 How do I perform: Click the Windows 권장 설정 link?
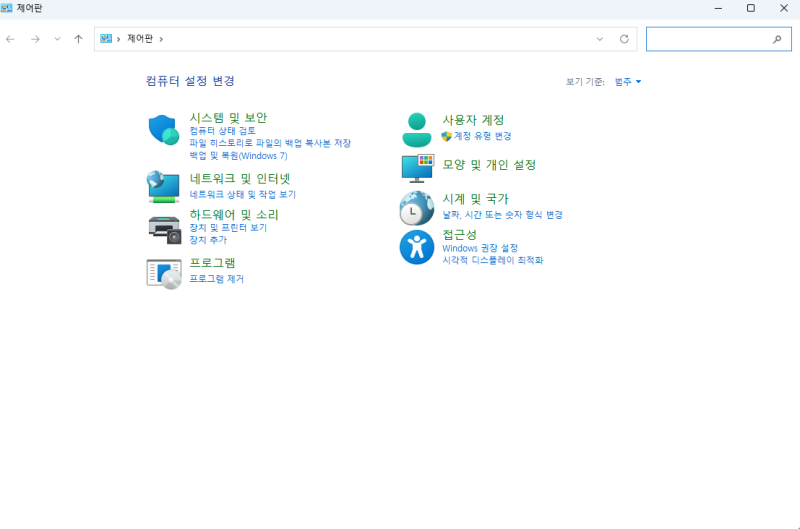click(x=480, y=248)
